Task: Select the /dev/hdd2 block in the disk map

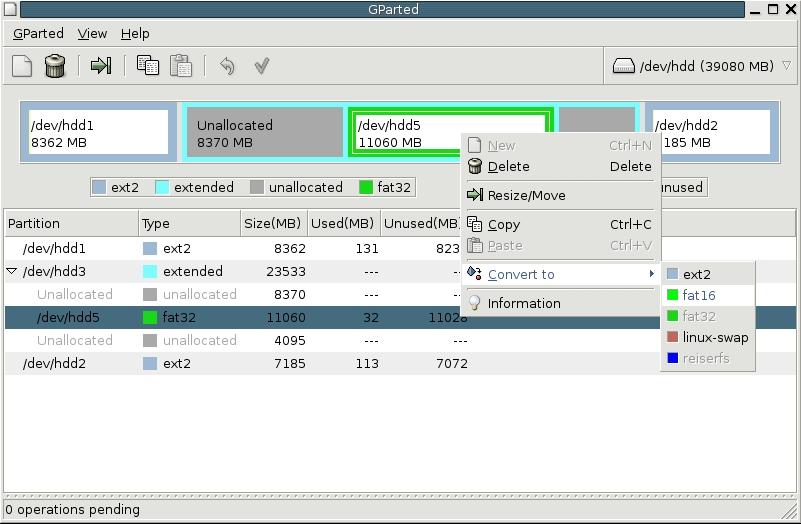Action: click(717, 132)
